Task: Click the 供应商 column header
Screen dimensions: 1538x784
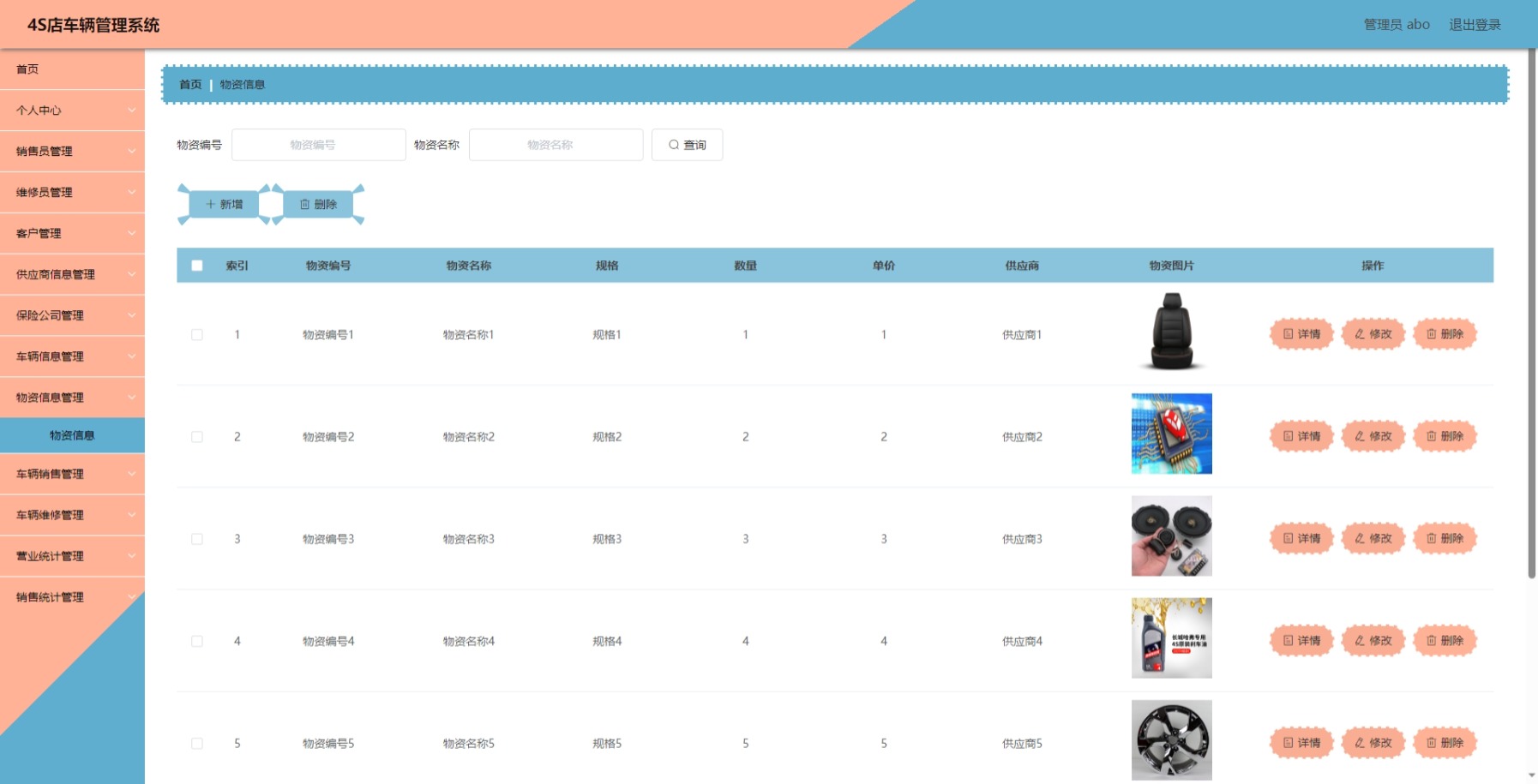Action: click(1022, 266)
